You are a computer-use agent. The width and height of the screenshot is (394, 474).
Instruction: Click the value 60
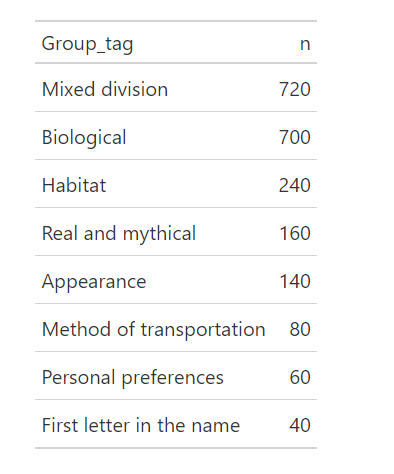click(x=300, y=377)
